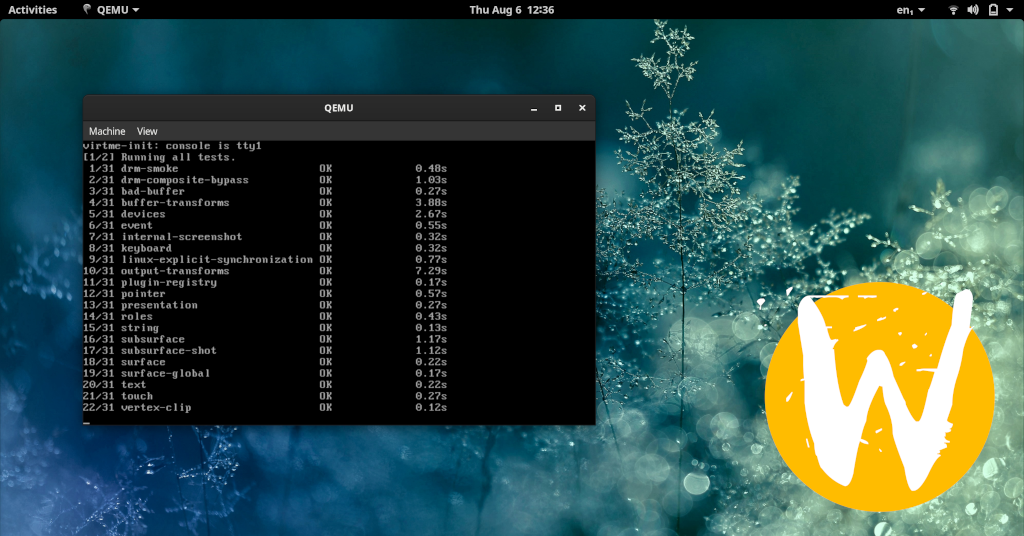Click the 'string' test line
The height and width of the screenshot is (536, 1024).
[x=265, y=328]
